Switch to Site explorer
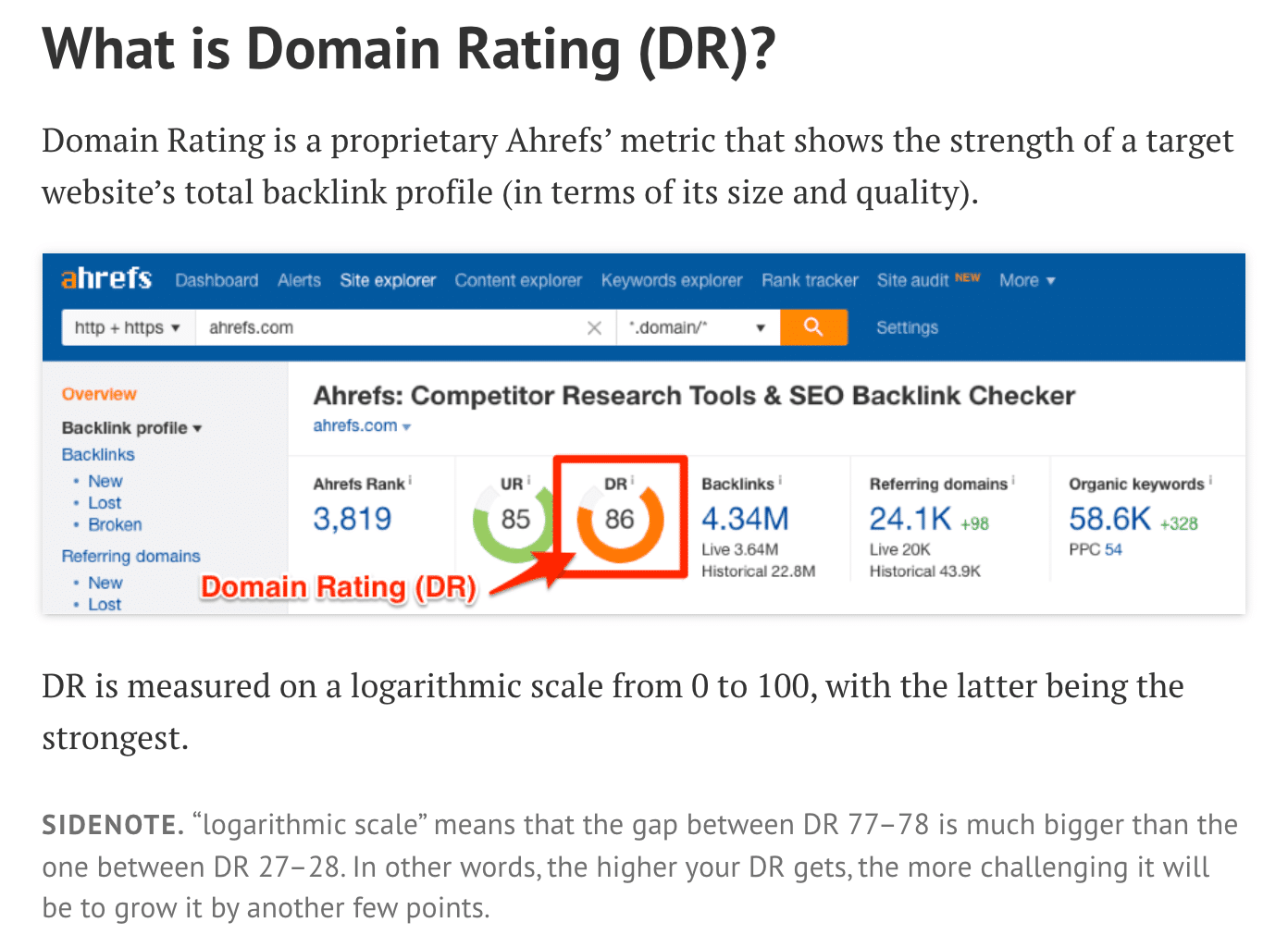 point(388,280)
